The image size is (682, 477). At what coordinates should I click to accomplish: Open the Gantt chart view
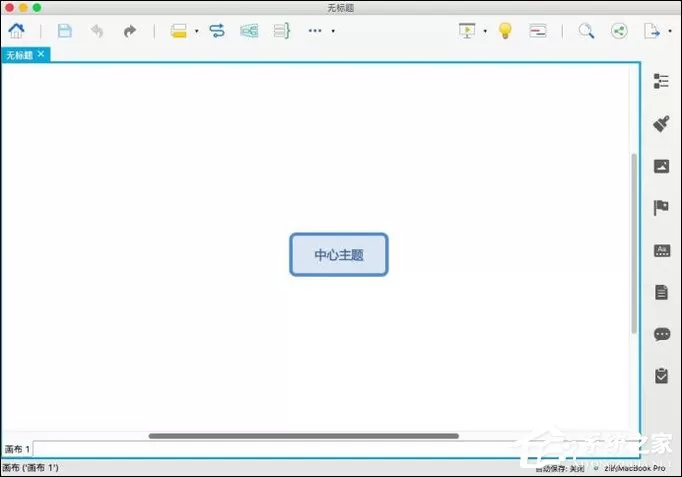click(538, 31)
